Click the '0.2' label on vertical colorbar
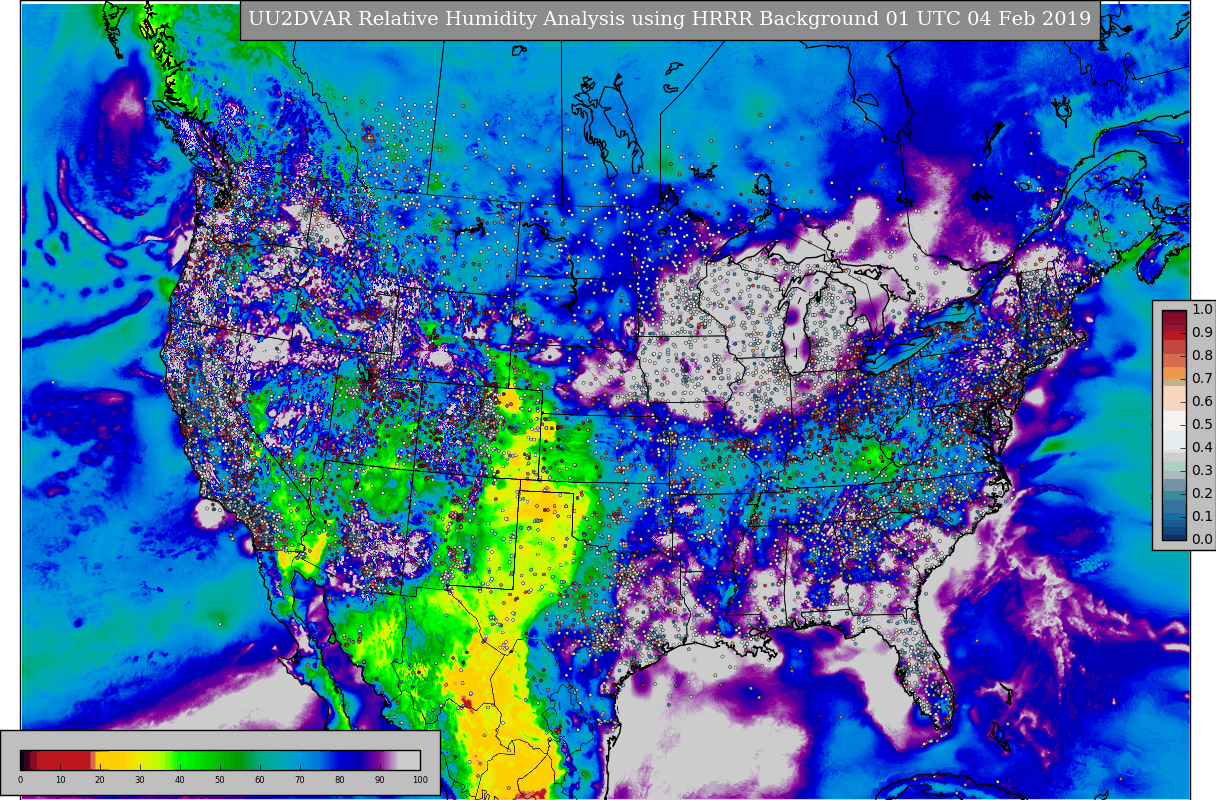Screen dimensions: 1216x800 pyautogui.click(x=1202, y=493)
